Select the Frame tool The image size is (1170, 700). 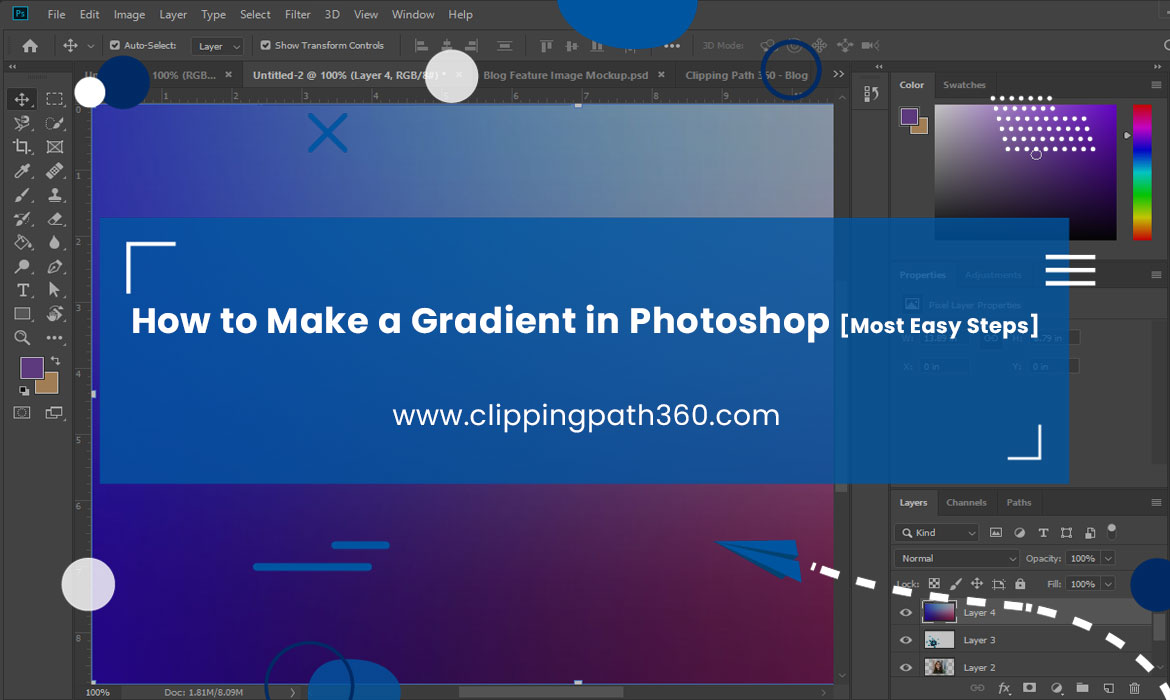[54, 147]
